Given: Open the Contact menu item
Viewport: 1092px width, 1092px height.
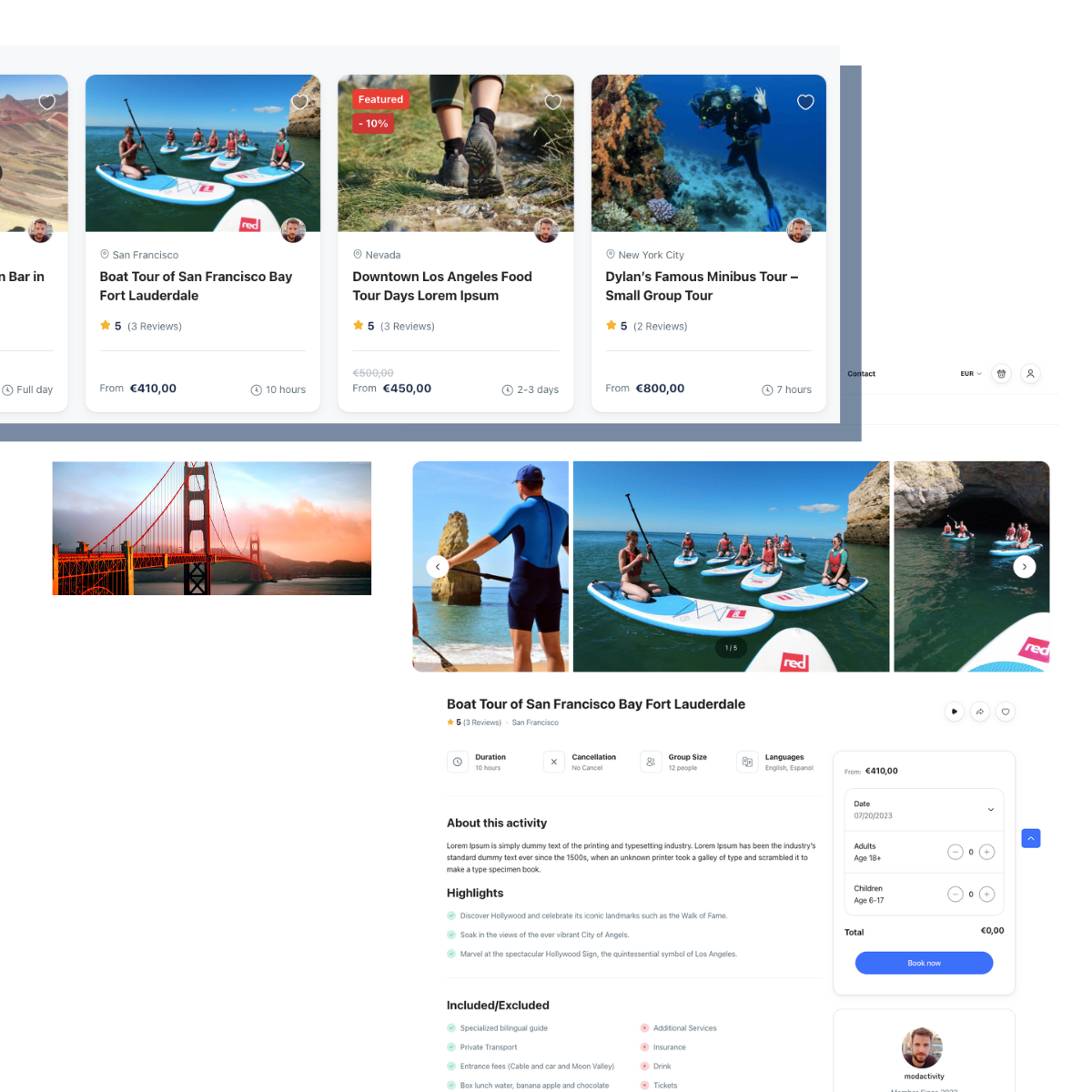Looking at the screenshot, I should point(861,374).
